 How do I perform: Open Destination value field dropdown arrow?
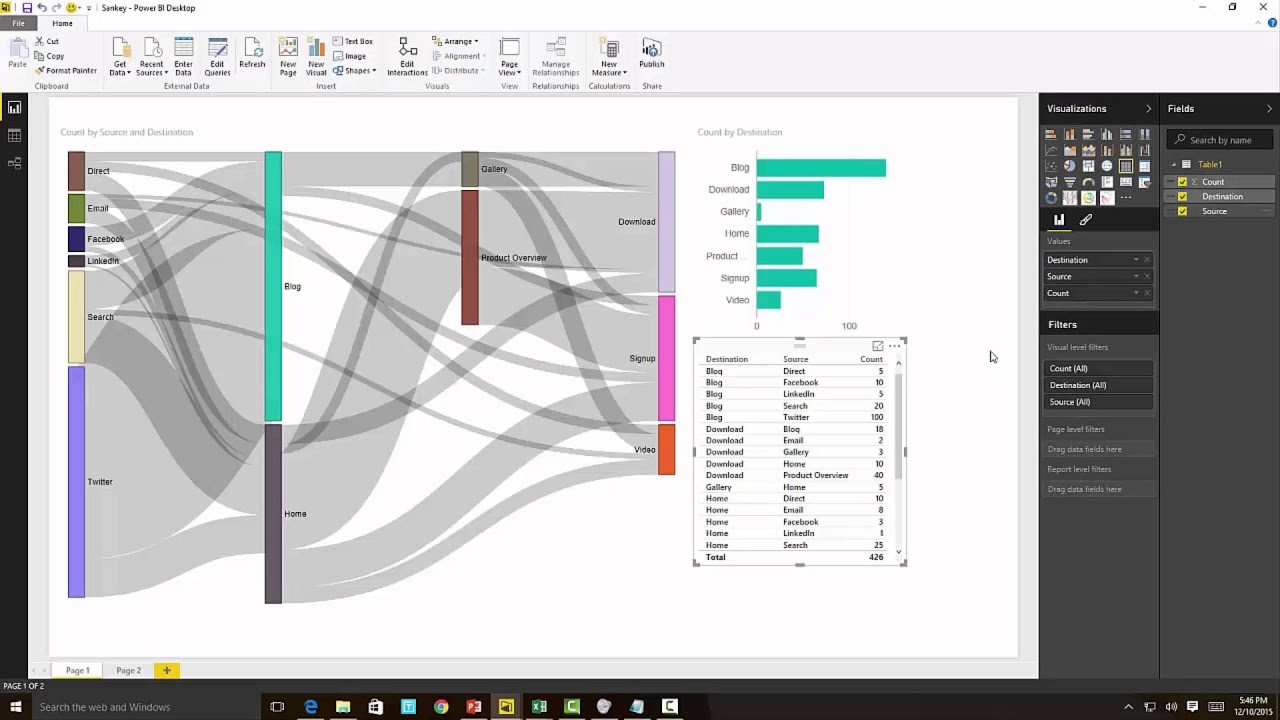tap(1136, 260)
